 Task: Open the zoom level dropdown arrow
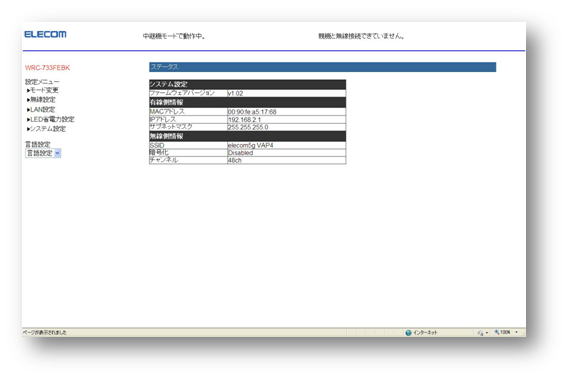[x=517, y=332]
